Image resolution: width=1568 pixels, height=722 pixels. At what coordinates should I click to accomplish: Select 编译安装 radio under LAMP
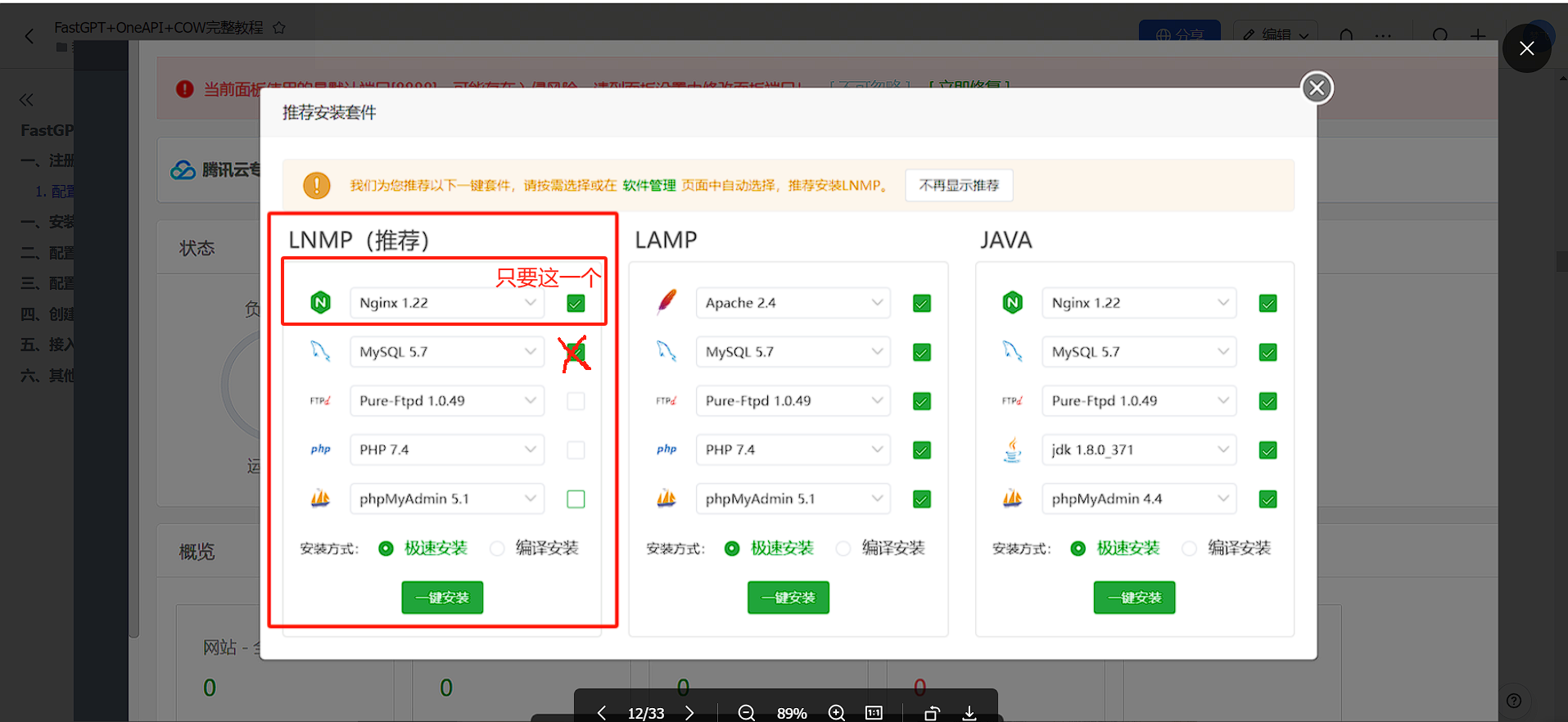pos(843,548)
